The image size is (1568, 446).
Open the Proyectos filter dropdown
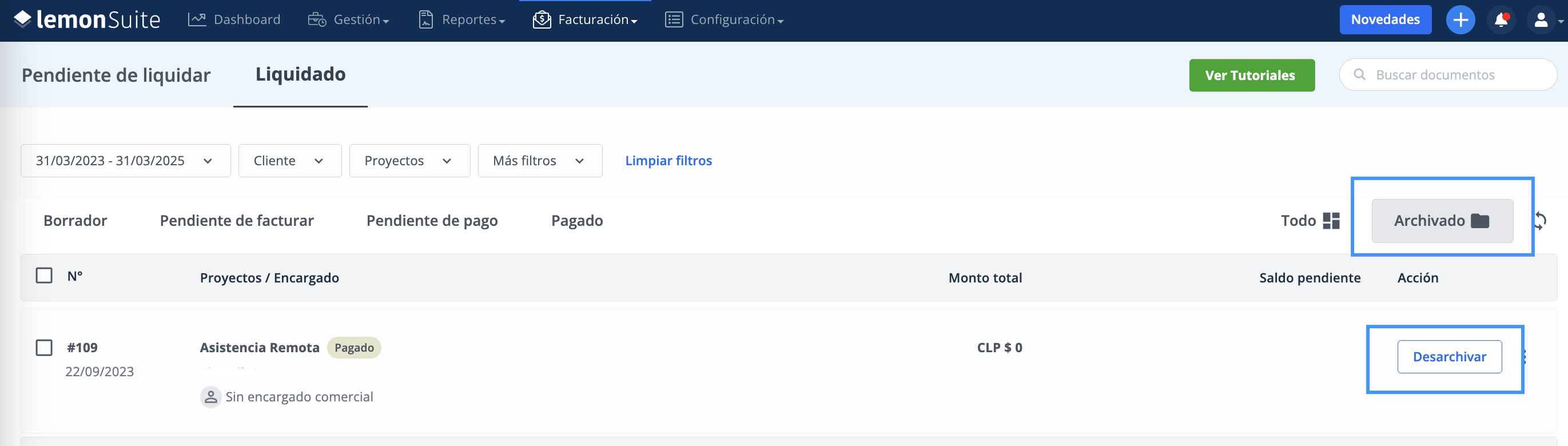tap(409, 161)
